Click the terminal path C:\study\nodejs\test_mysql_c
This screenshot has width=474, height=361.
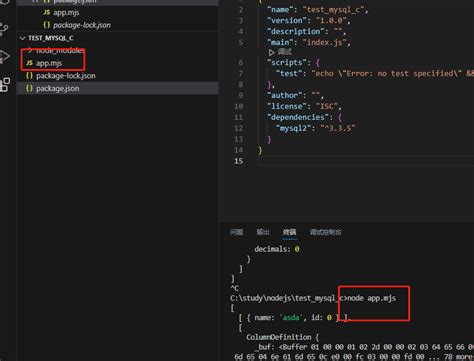tap(287, 298)
